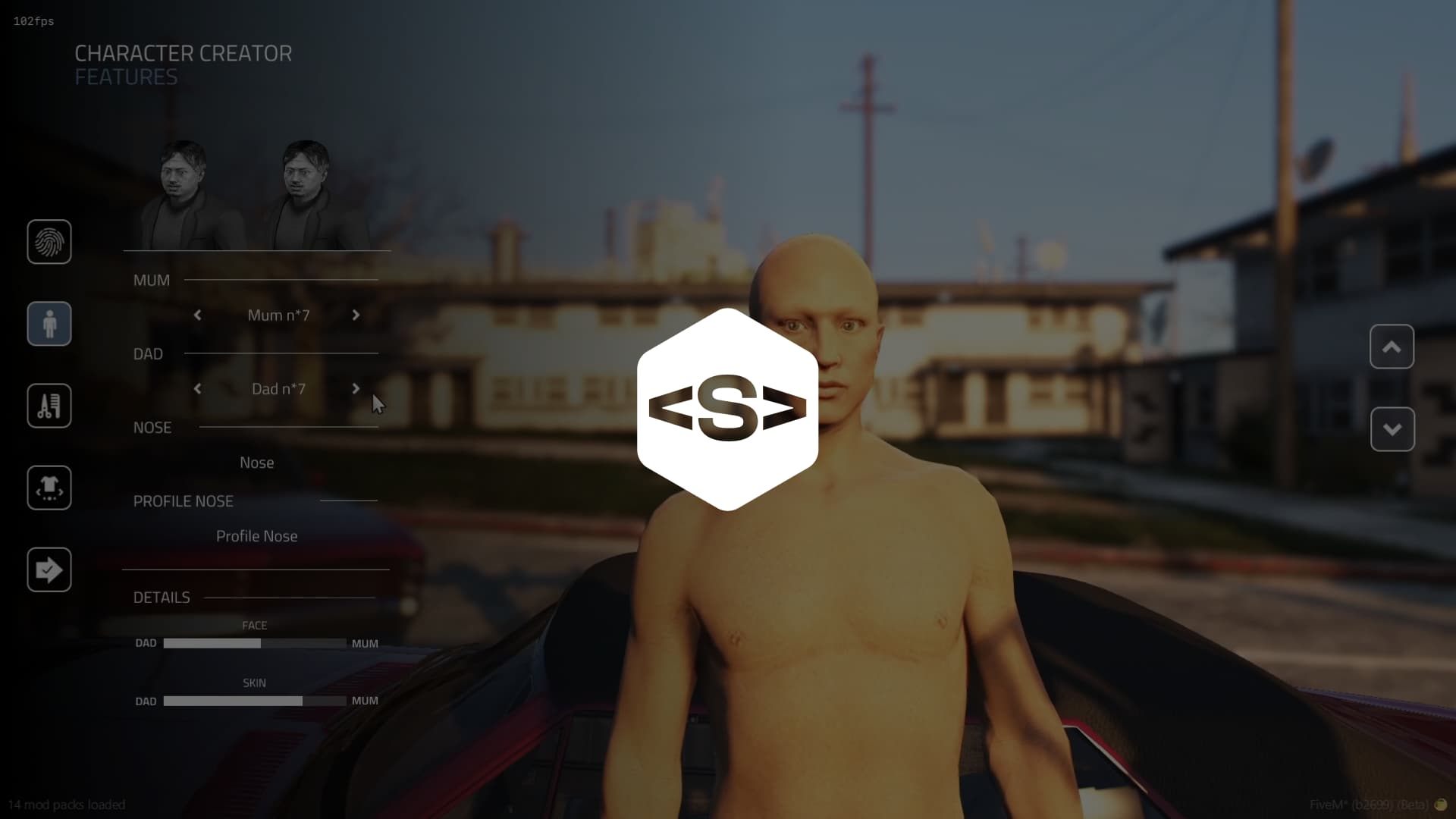This screenshot has width=1456, height=819.
Task: Select Dad n°7 dropdown option
Action: click(x=277, y=389)
